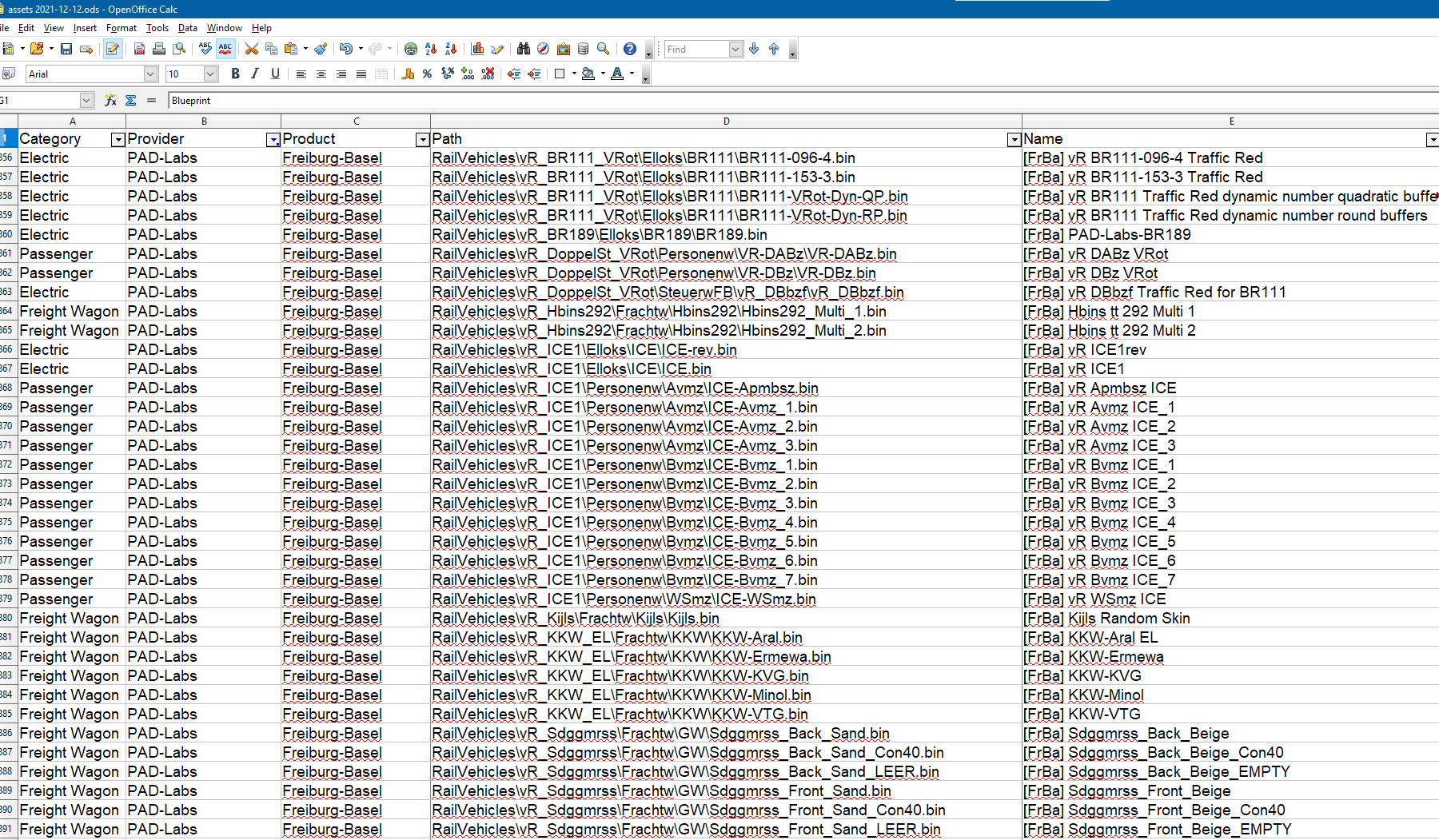
Task: Toggle AutoSpellcheck on or off
Action: point(225,50)
